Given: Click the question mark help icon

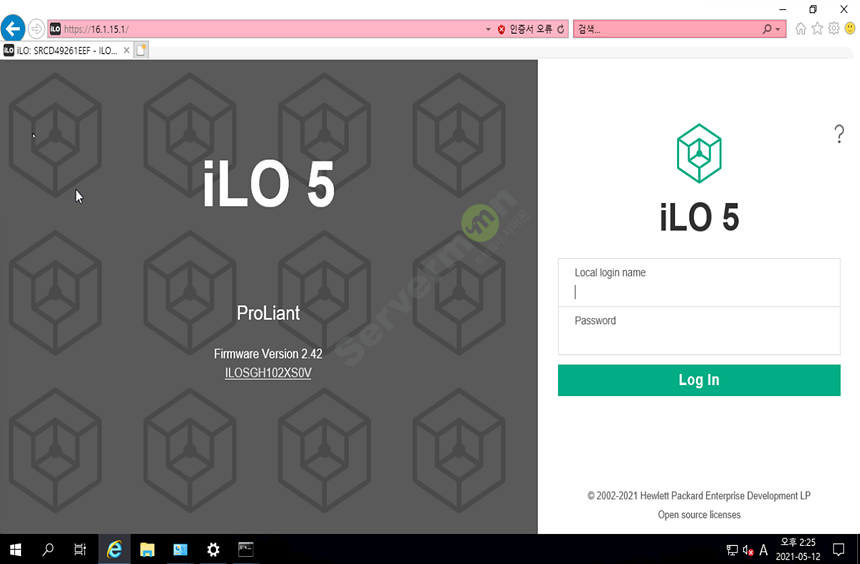Looking at the screenshot, I should [839, 134].
